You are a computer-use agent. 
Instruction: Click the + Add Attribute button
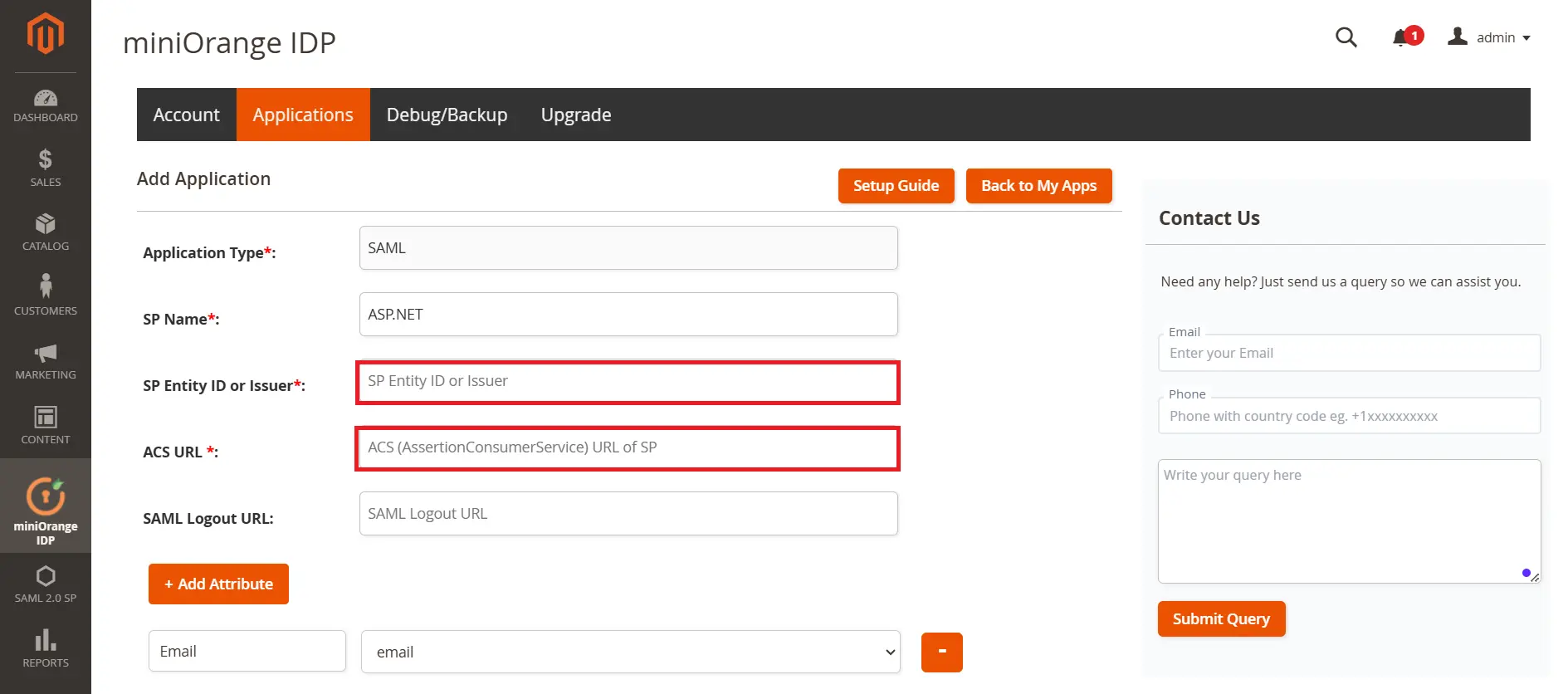(x=218, y=584)
